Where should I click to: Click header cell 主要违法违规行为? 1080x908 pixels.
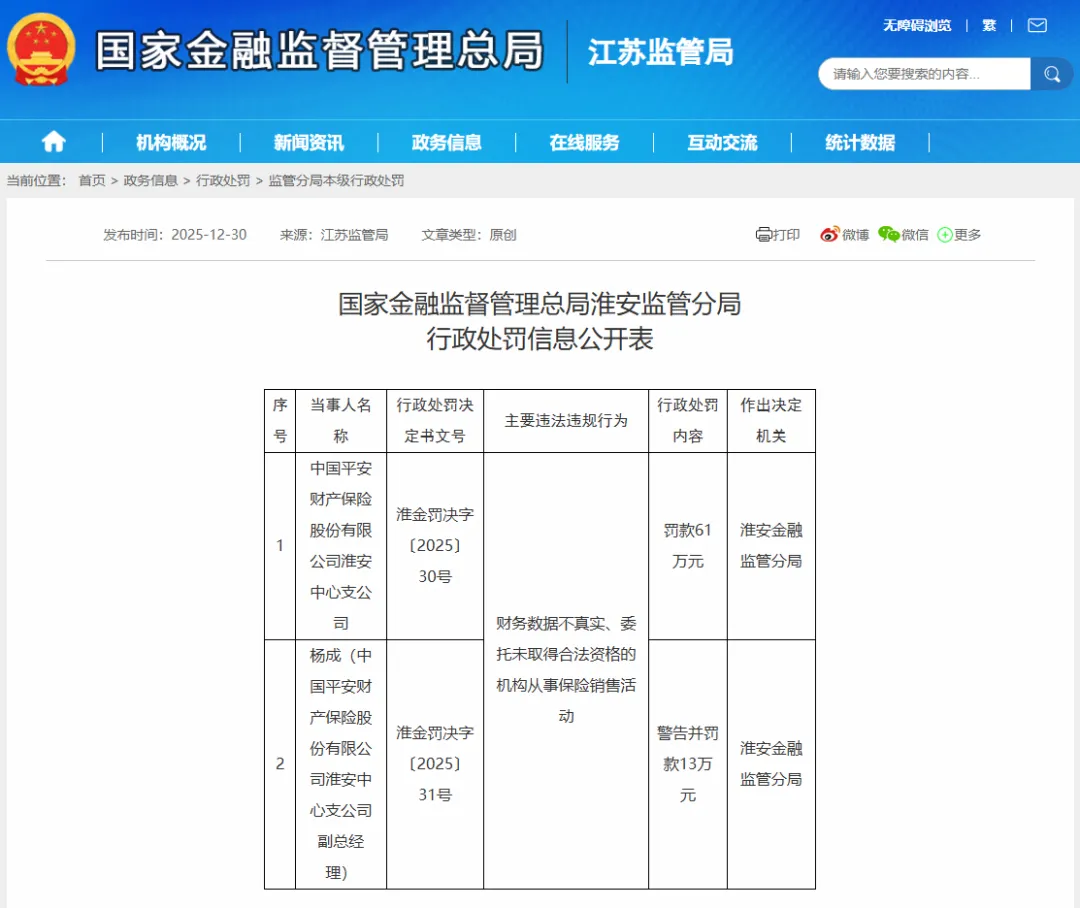[x=565, y=420]
